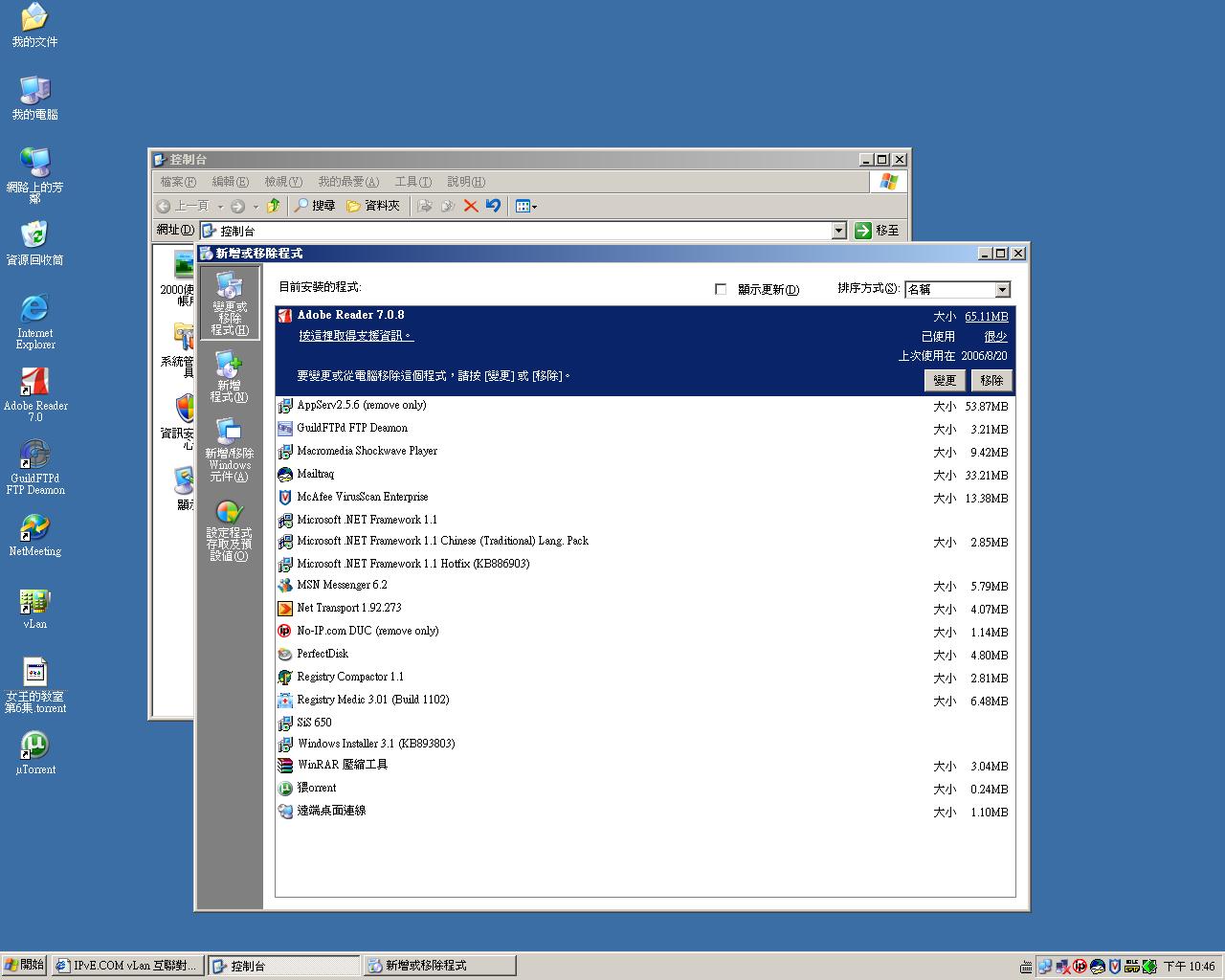Select the 變更或移除程式 sidebar icon
1225x980 pixels.
(230, 302)
